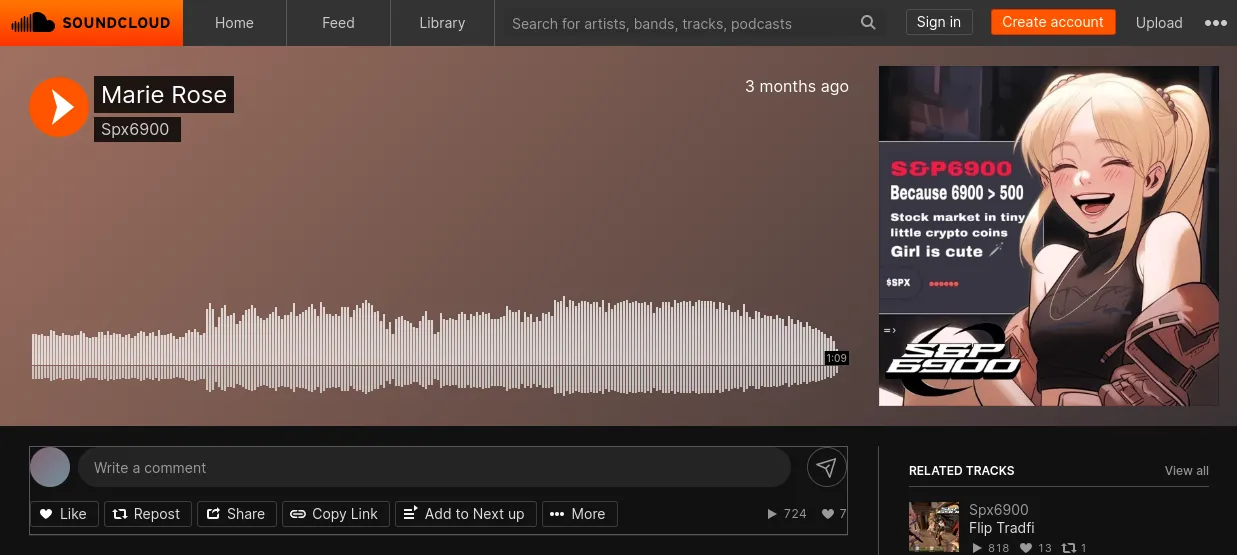The height and width of the screenshot is (555, 1237).
Task: Click Flip Tradfi's 13 likes
Action: [1036, 548]
